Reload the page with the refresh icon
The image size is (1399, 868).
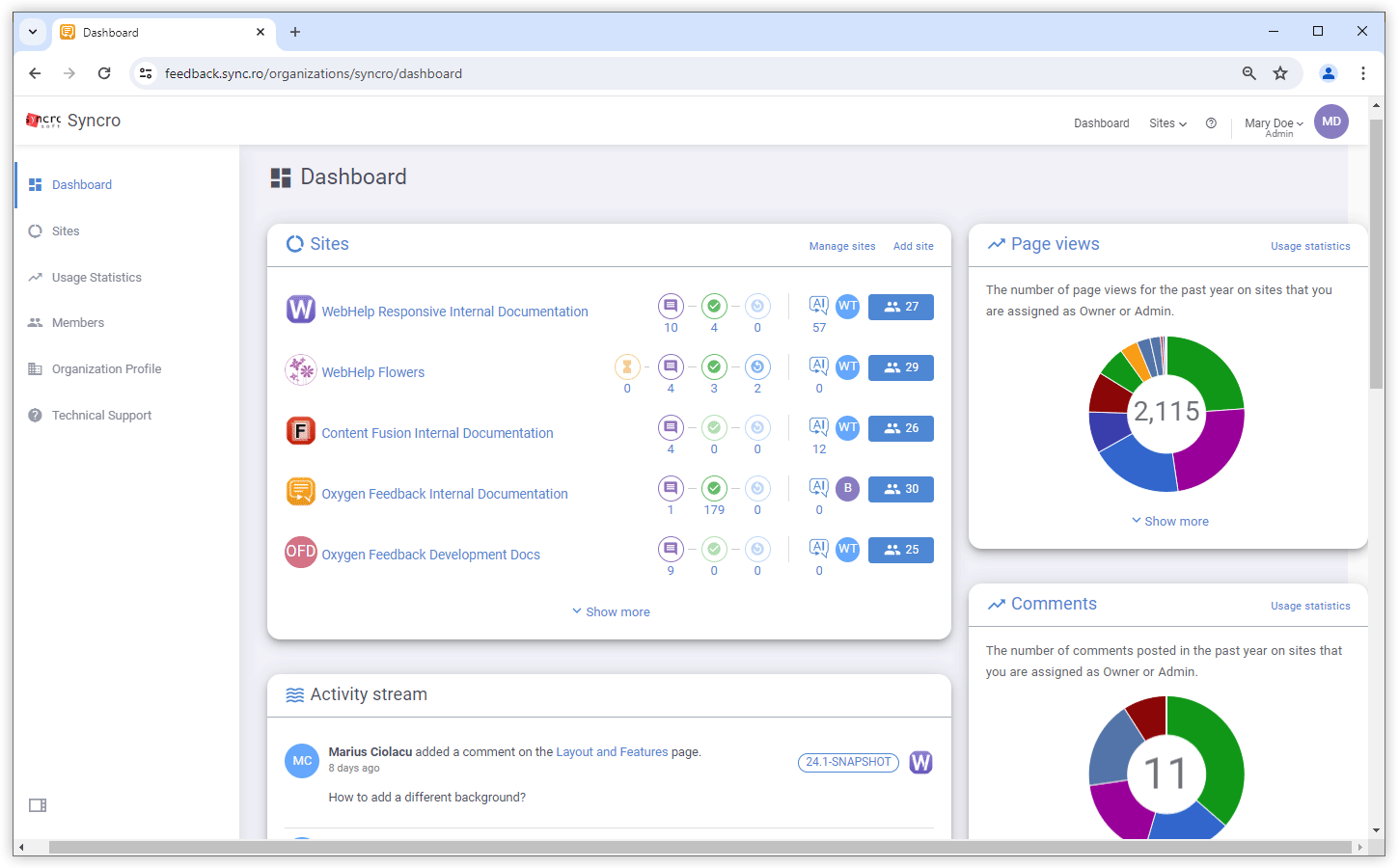[x=104, y=73]
